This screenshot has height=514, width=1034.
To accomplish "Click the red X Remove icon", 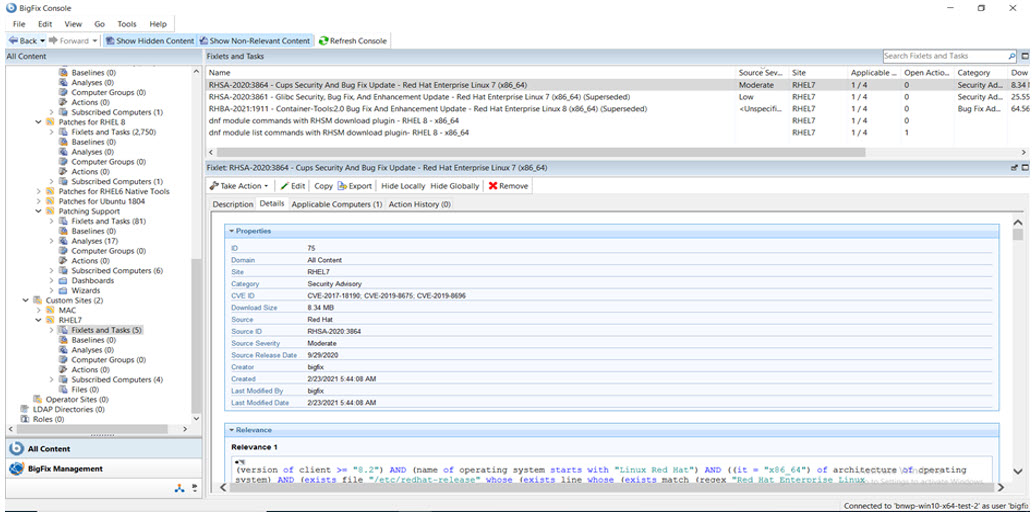I will click(x=493, y=186).
